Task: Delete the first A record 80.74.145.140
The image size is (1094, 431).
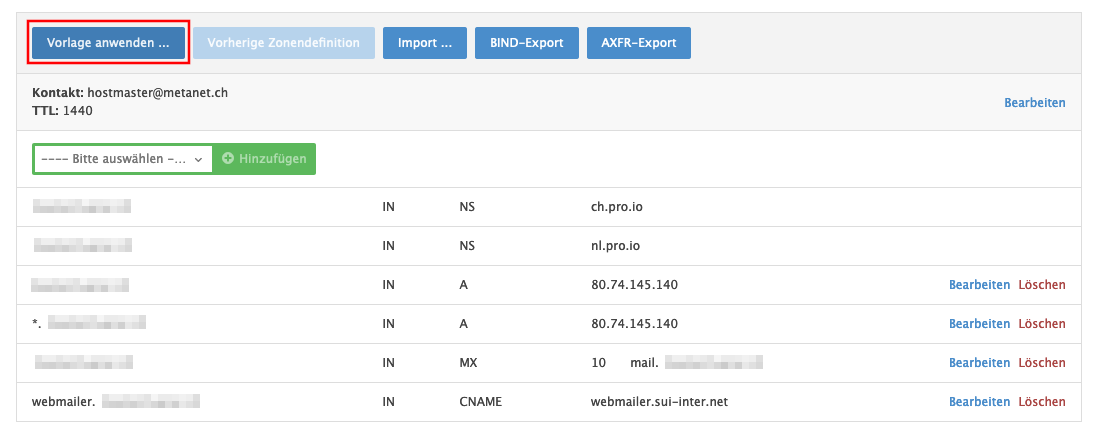Action: (1041, 285)
